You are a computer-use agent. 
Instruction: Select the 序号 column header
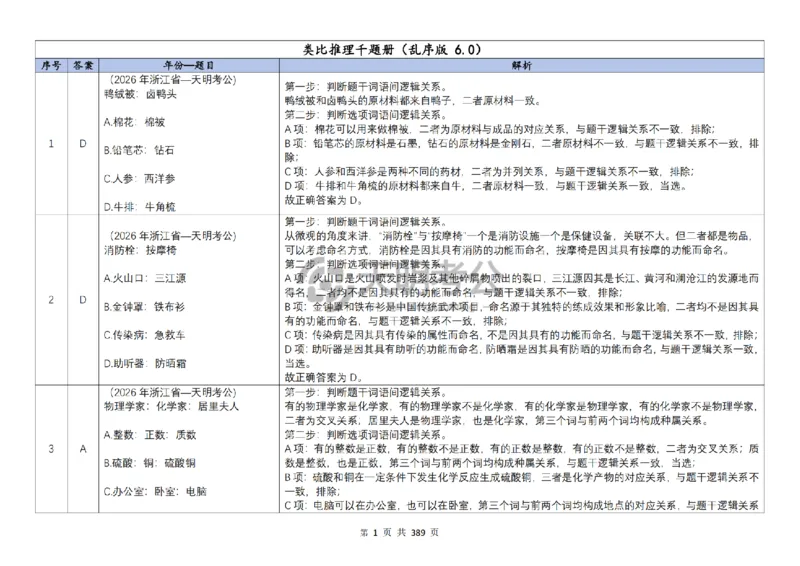[51, 65]
